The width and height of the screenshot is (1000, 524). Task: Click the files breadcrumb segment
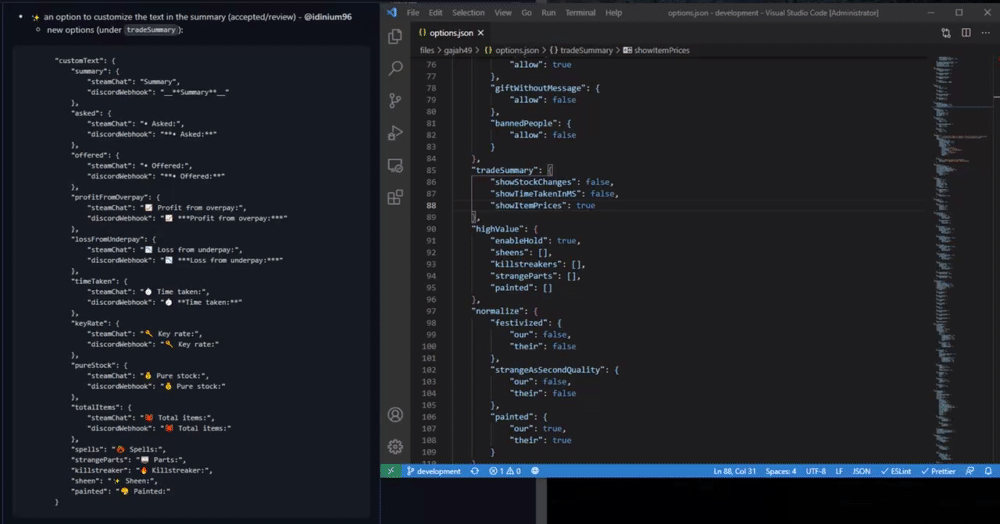click(427, 50)
